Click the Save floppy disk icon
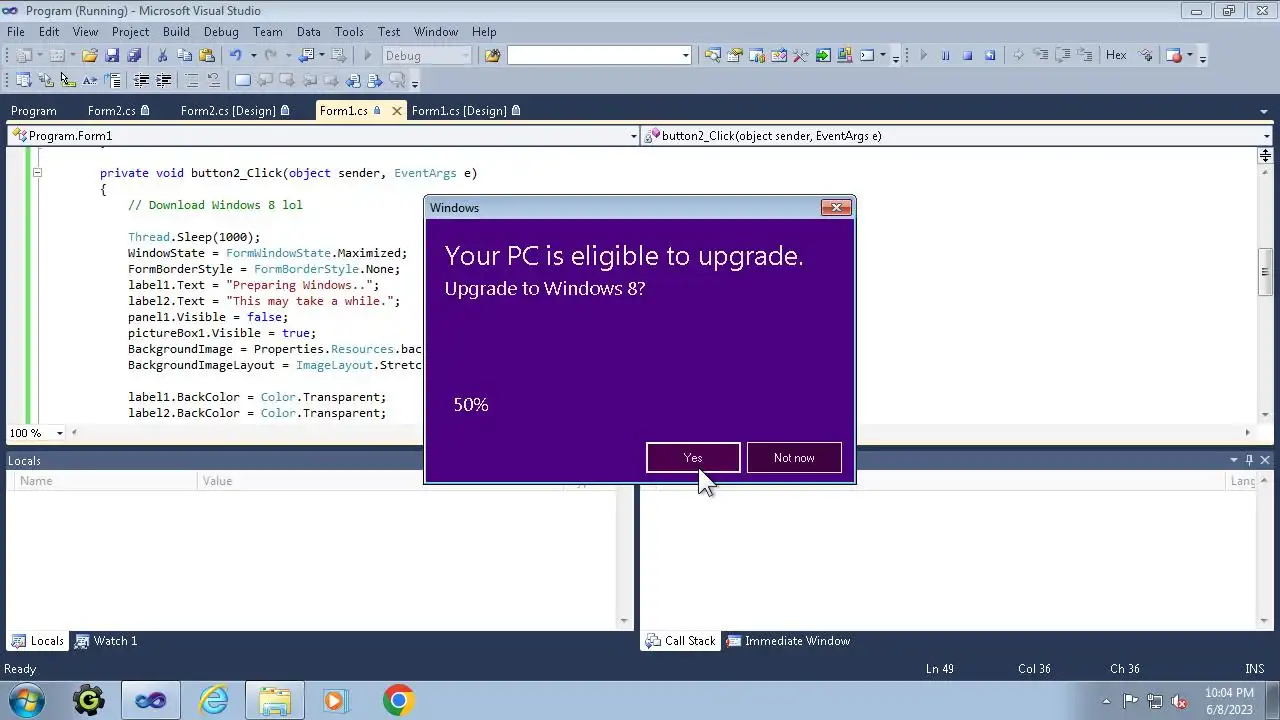The width and height of the screenshot is (1280, 720). pos(112,56)
